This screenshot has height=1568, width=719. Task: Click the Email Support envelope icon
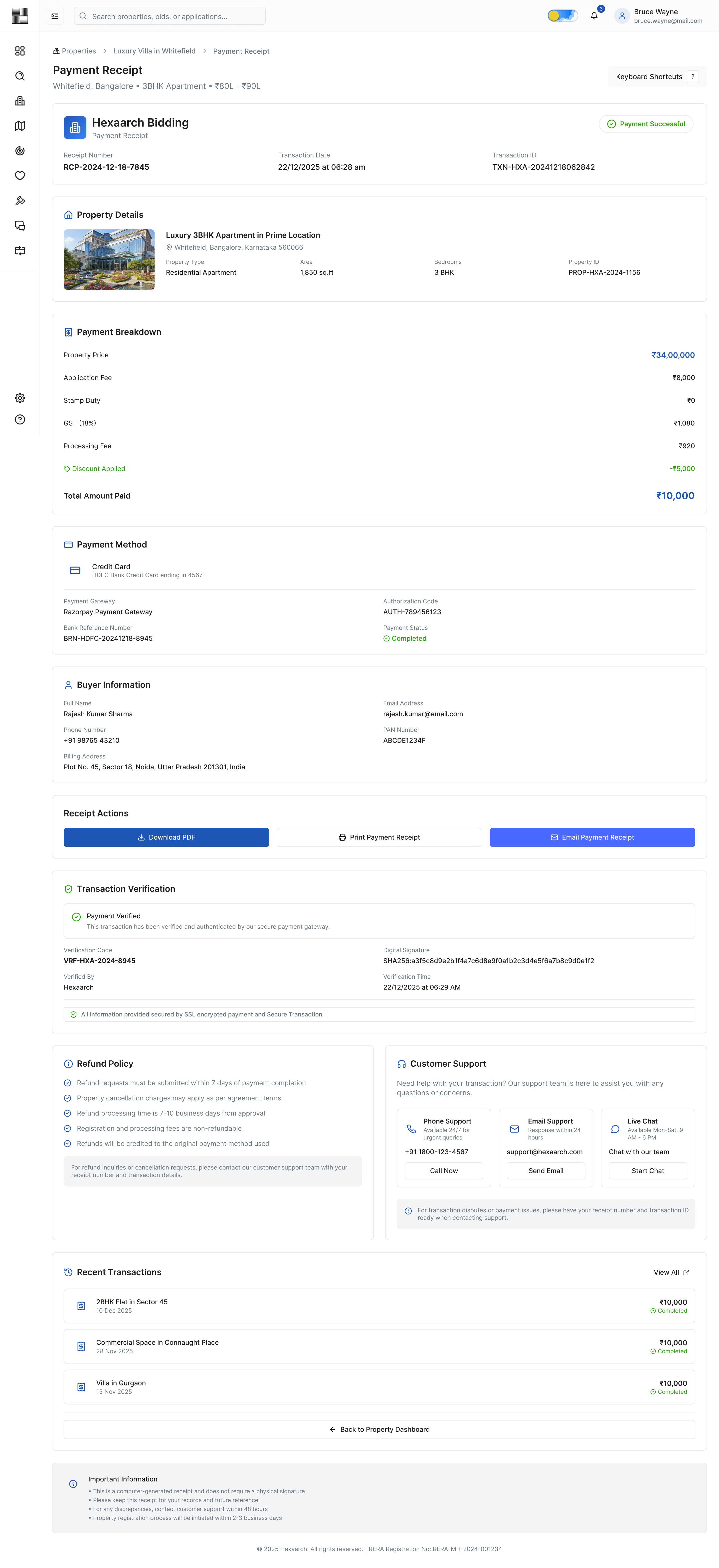(x=515, y=1129)
